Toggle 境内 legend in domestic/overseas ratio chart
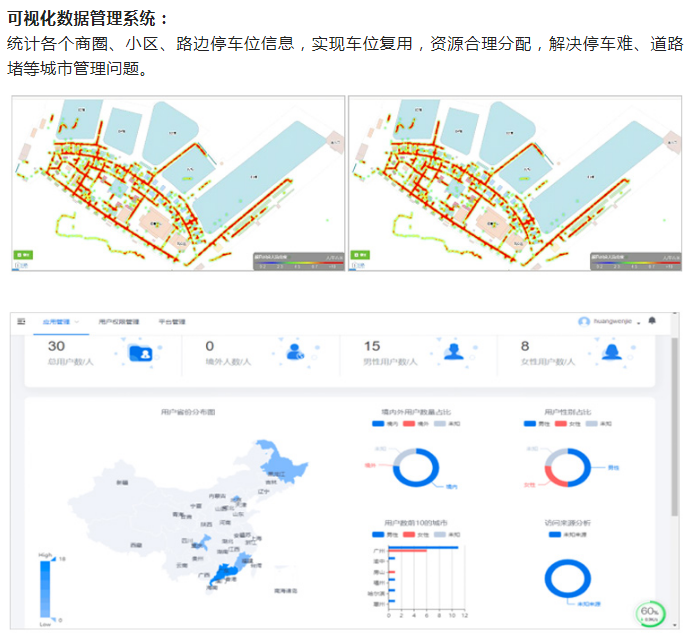689x634 pixels. click(x=378, y=423)
